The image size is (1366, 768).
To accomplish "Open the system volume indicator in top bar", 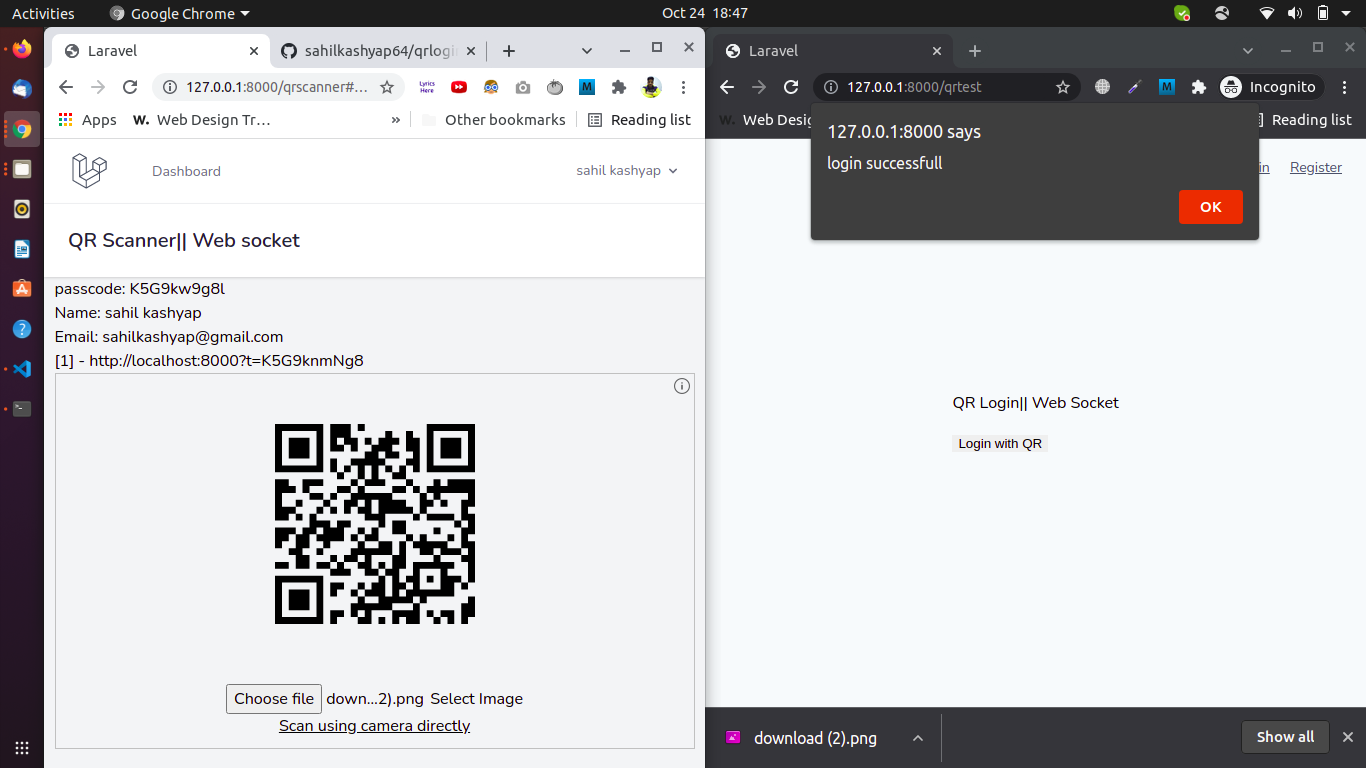I will click(x=1295, y=13).
